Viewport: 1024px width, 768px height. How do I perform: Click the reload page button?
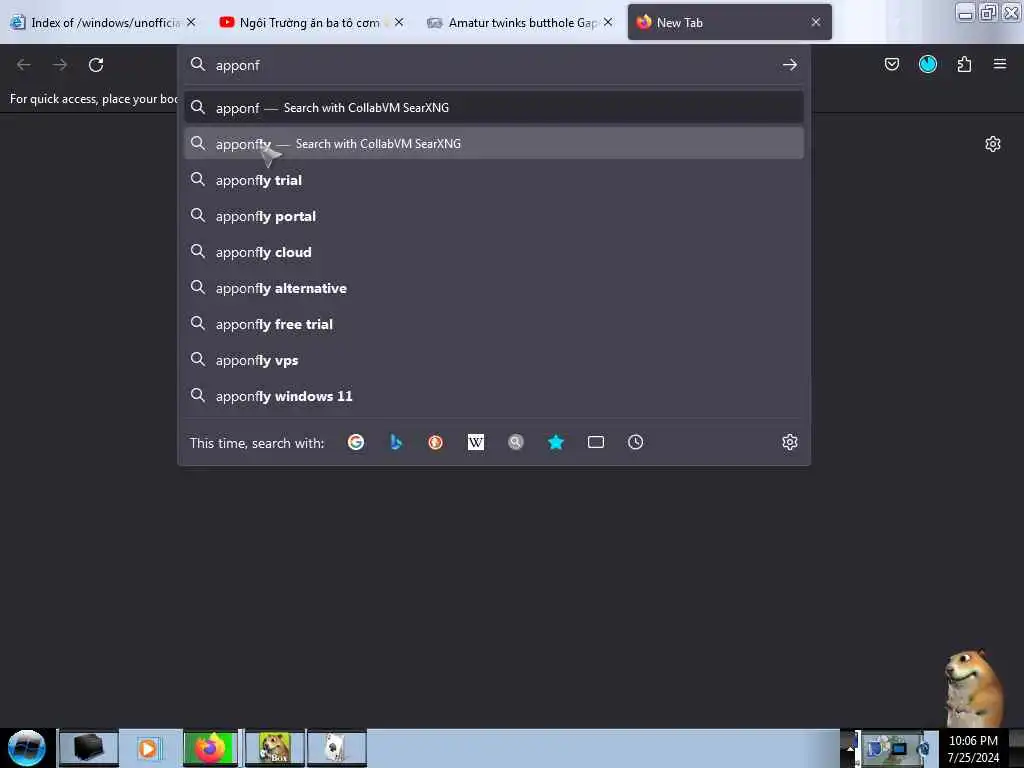[x=96, y=65]
